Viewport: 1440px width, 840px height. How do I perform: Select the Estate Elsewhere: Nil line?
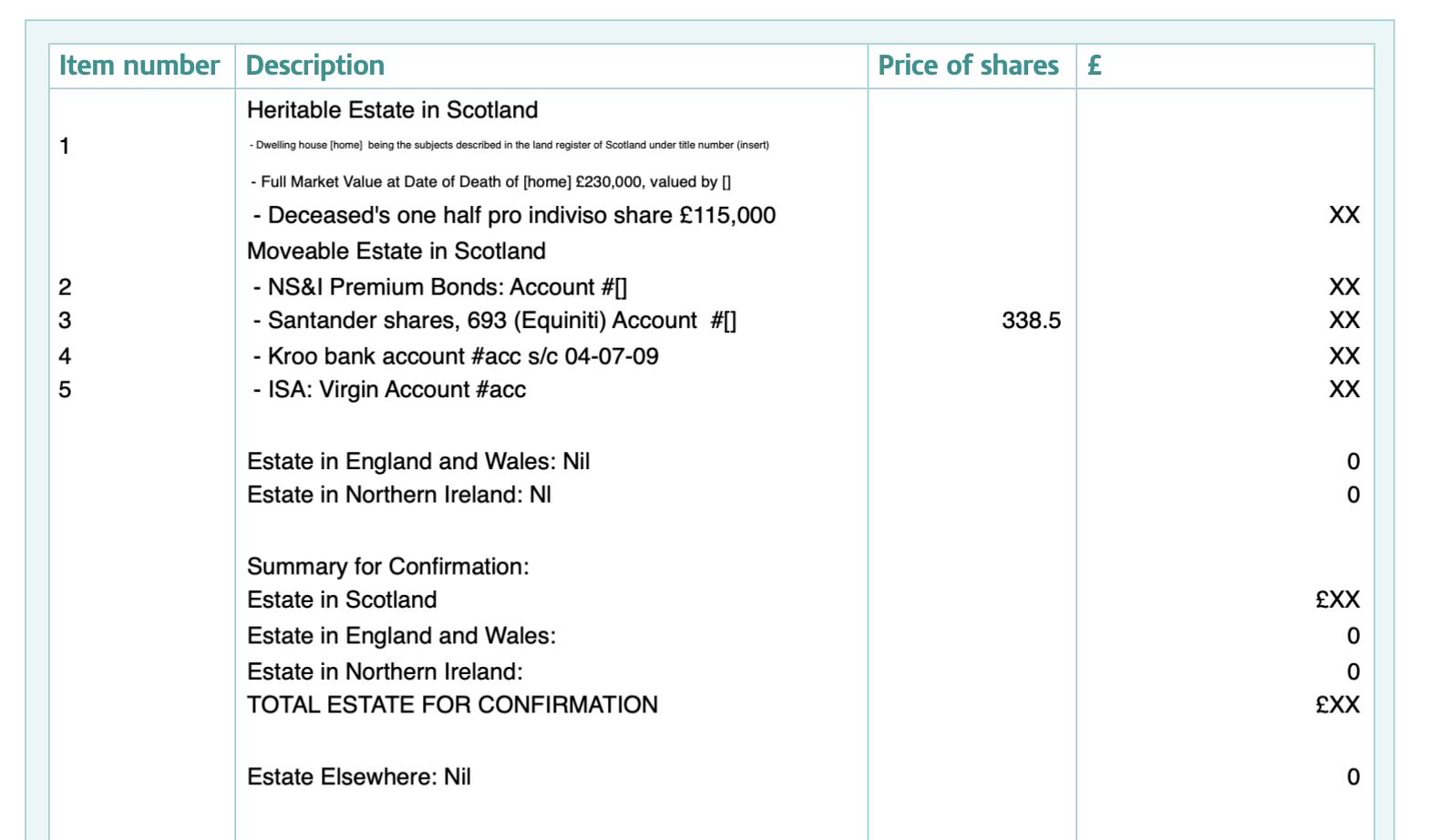[359, 777]
